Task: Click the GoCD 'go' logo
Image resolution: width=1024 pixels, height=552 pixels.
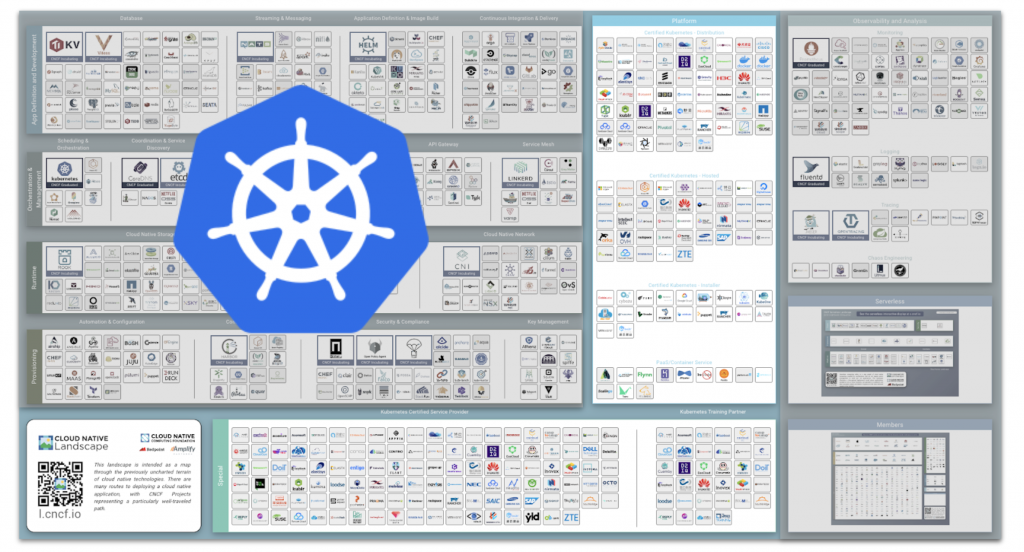Action: (549, 71)
